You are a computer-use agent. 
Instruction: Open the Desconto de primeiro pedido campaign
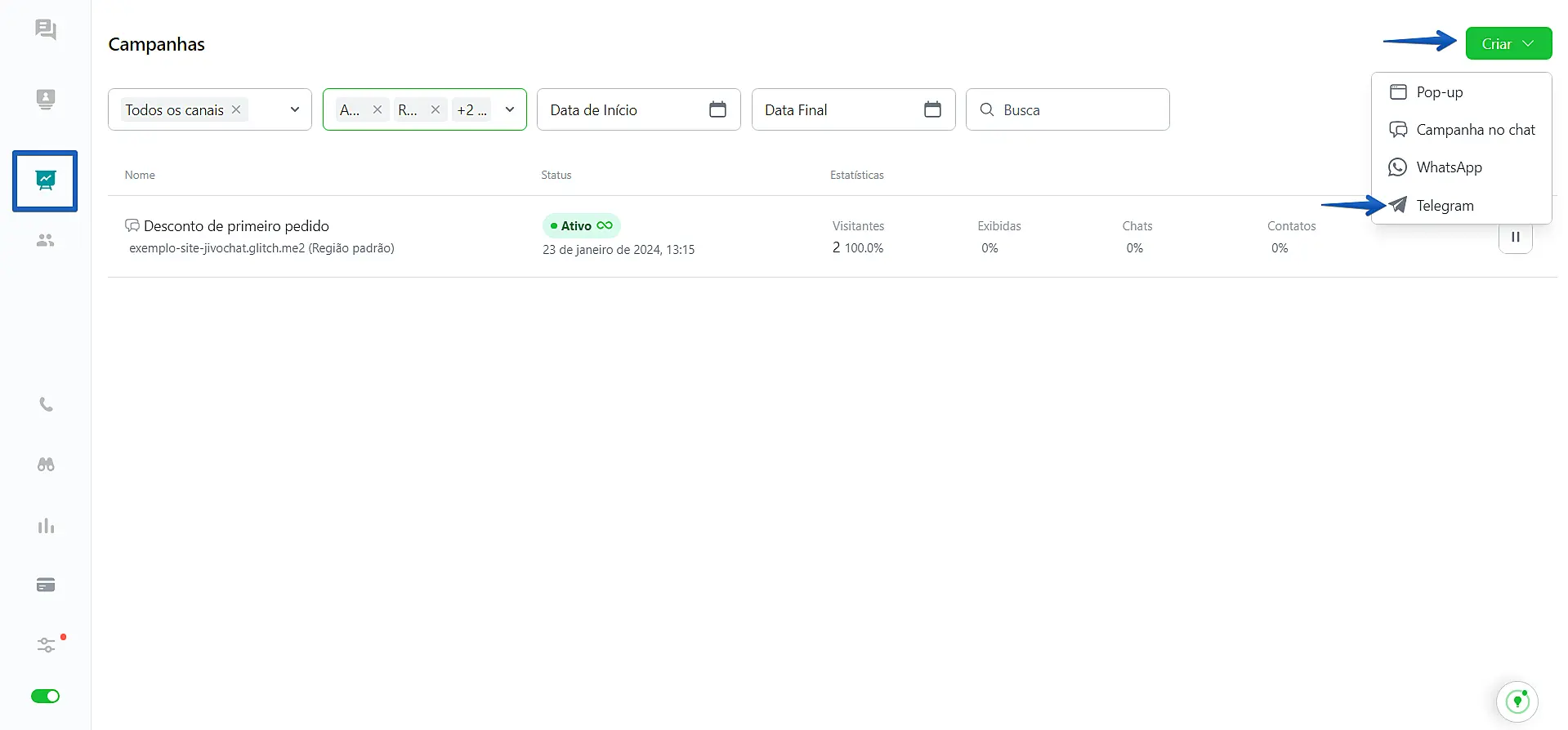pos(236,226)
